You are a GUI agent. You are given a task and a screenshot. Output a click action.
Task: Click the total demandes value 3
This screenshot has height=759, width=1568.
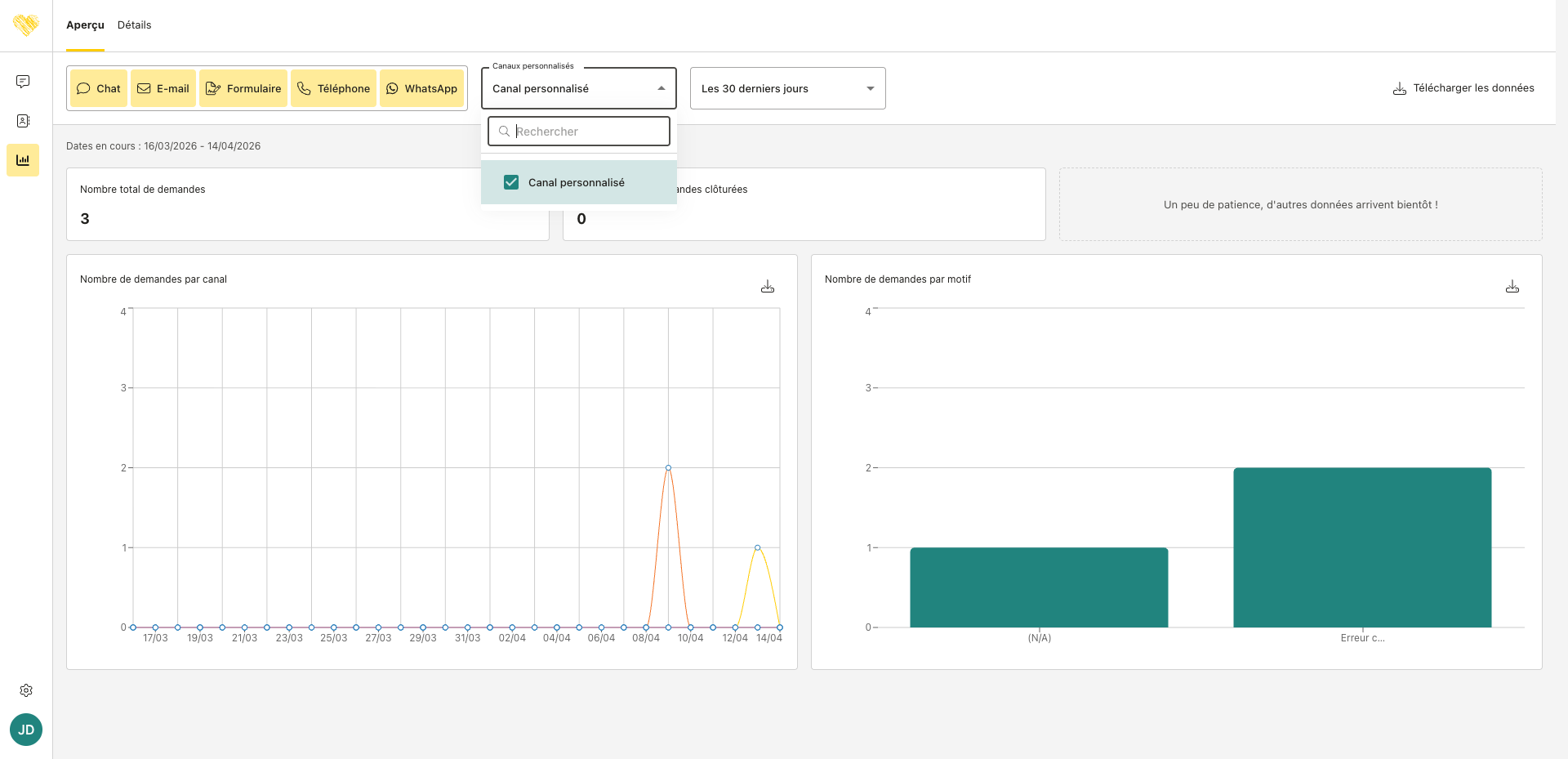pos(85,219)
